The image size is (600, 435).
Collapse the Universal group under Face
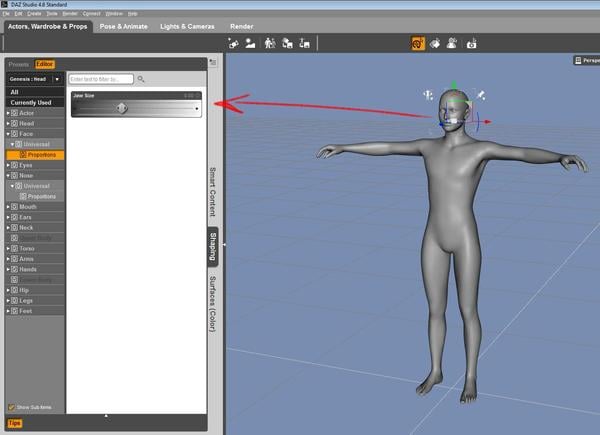12,144
